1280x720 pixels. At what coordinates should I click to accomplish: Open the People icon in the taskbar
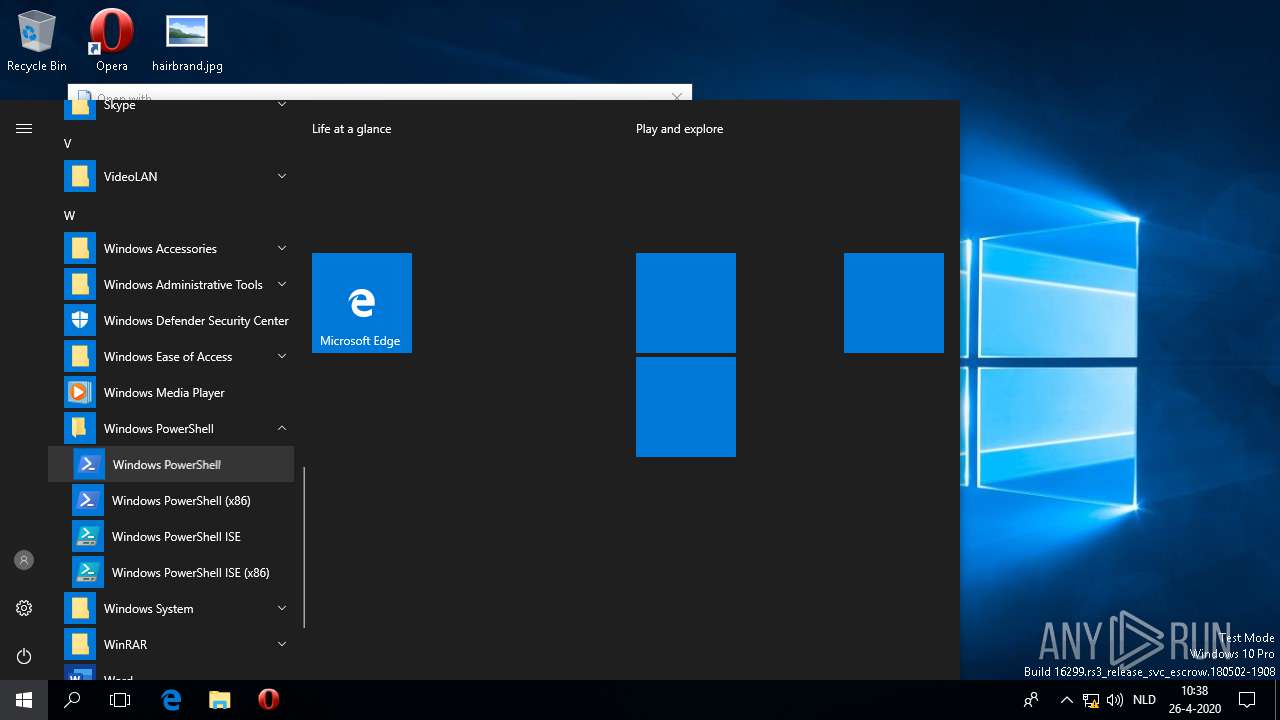click(1031, 700)
